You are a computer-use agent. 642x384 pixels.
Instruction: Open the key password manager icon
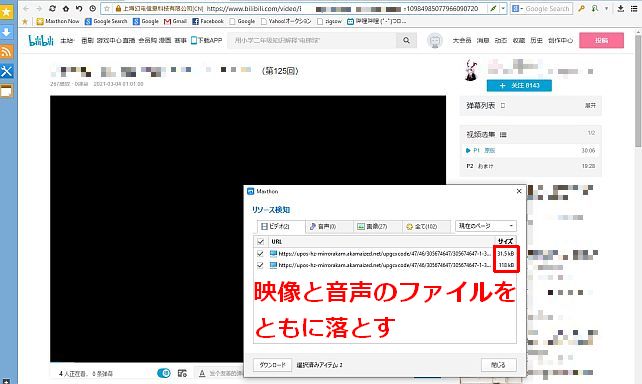point(581,8)
